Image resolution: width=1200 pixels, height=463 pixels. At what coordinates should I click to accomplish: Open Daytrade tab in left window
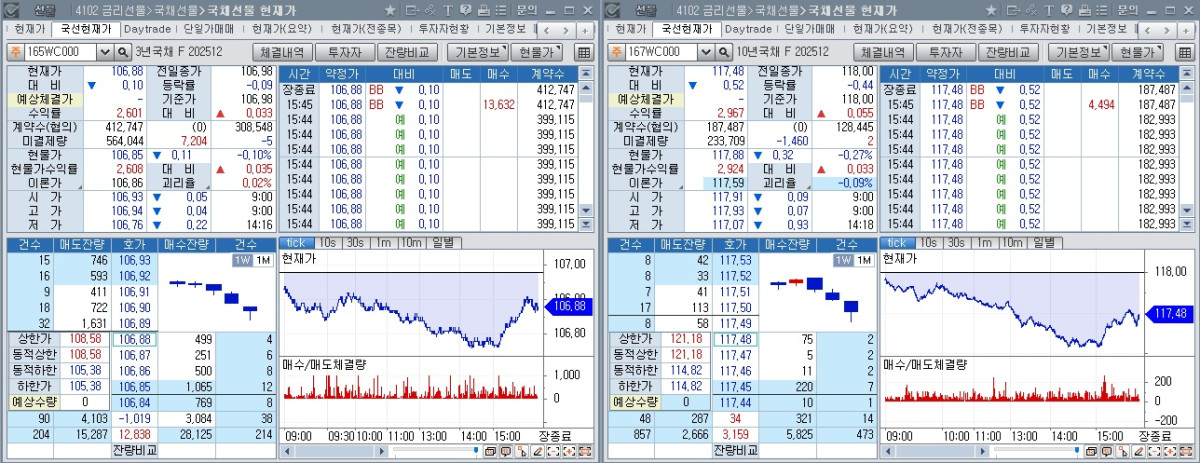click(x=147, y=29)
